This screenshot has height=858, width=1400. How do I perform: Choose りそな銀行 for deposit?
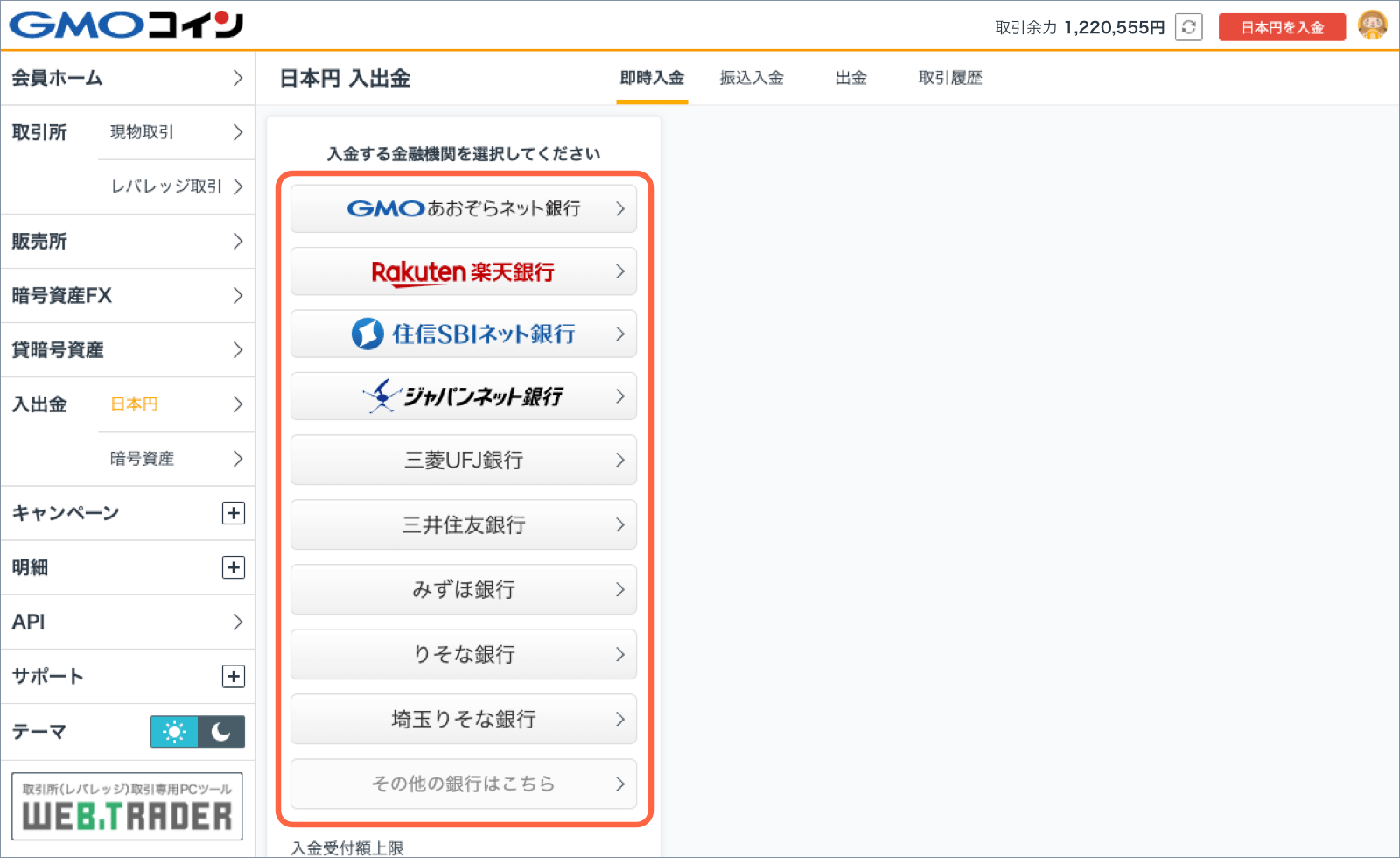(x=464, y=654)
